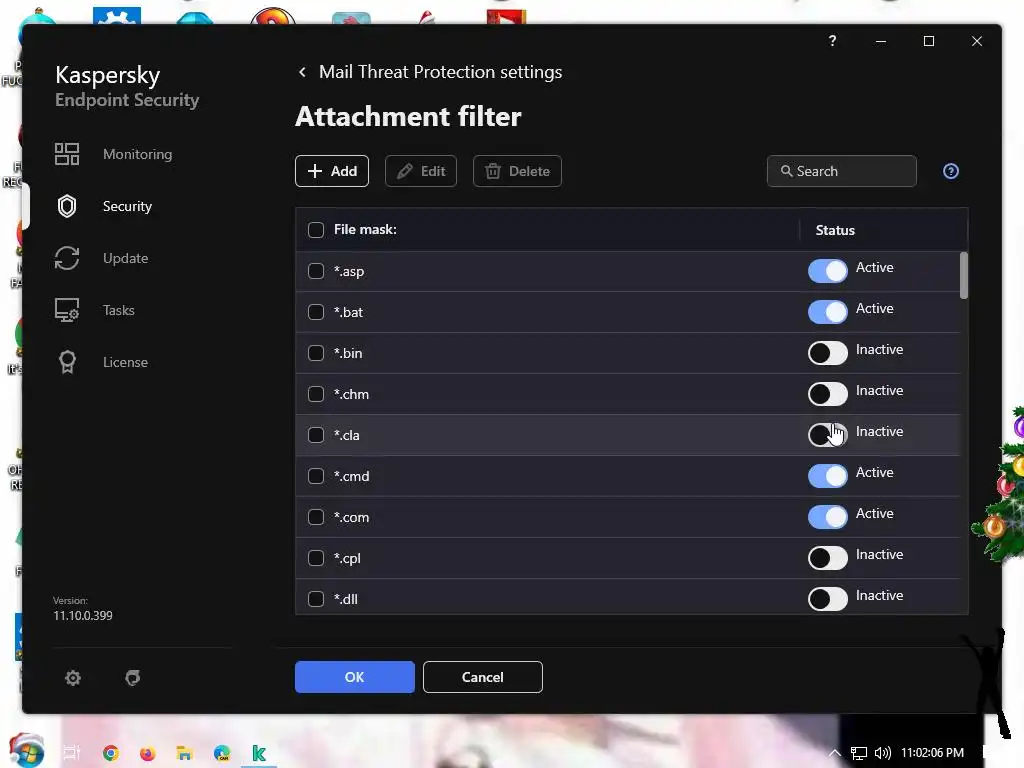Check the *.dll row checkbox
This screenshot has width=1024, height=768.
(x=316, y=599)
